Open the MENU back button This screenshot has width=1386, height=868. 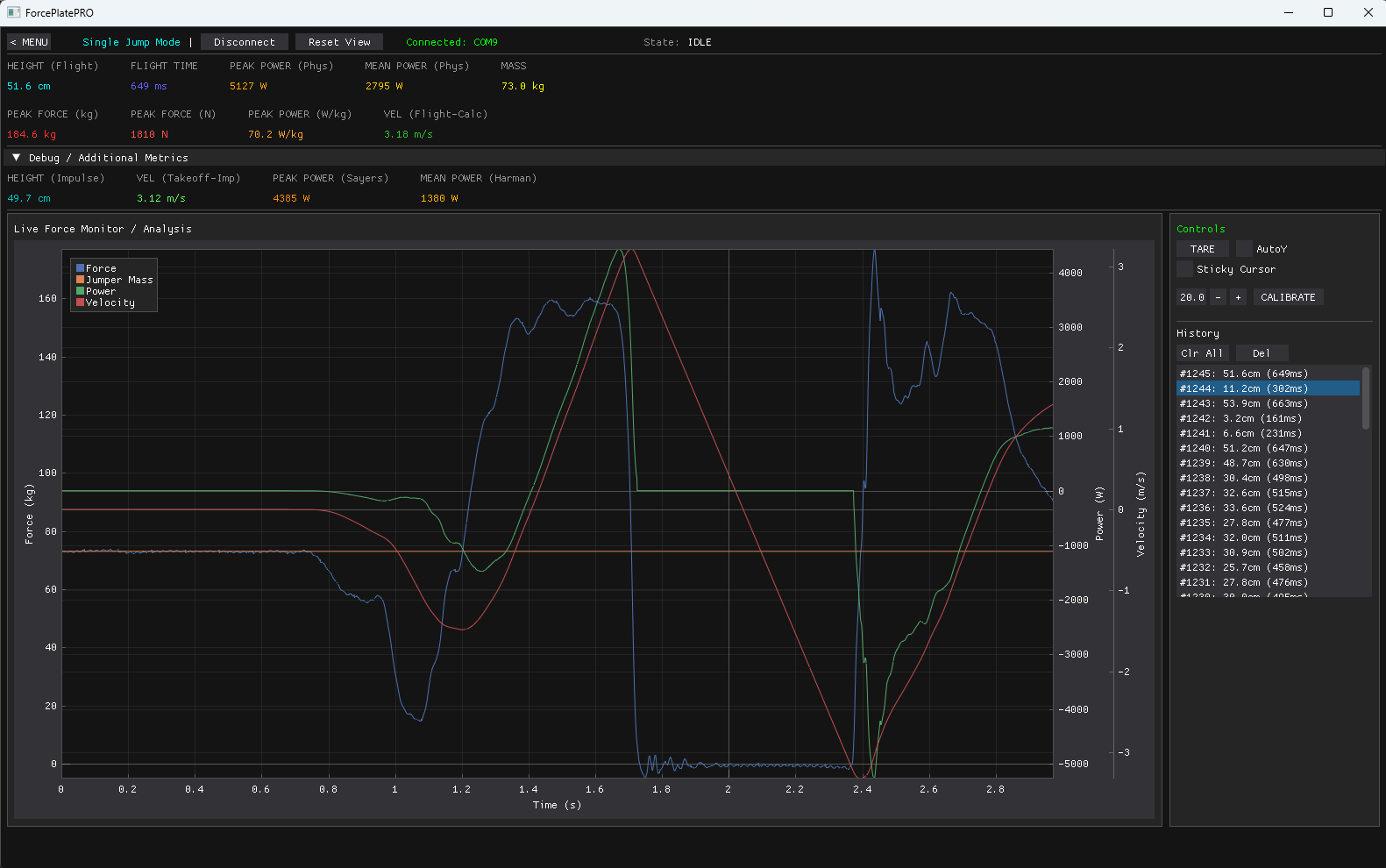click(29, 42)
